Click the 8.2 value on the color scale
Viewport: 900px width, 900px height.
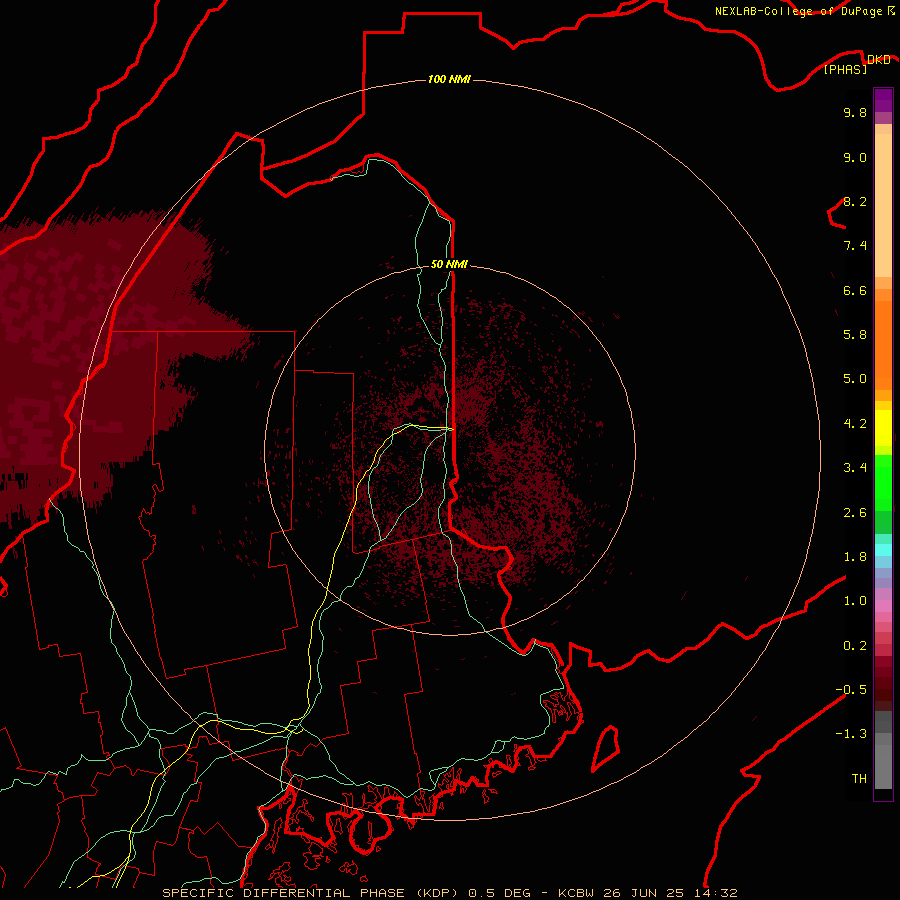(x=855, y=201)
